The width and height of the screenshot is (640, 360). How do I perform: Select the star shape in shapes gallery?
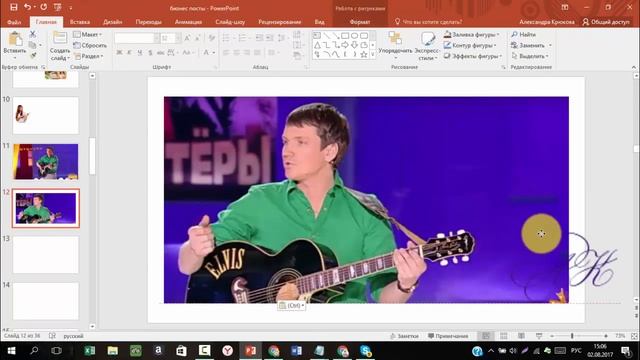[x=364, y=54]
